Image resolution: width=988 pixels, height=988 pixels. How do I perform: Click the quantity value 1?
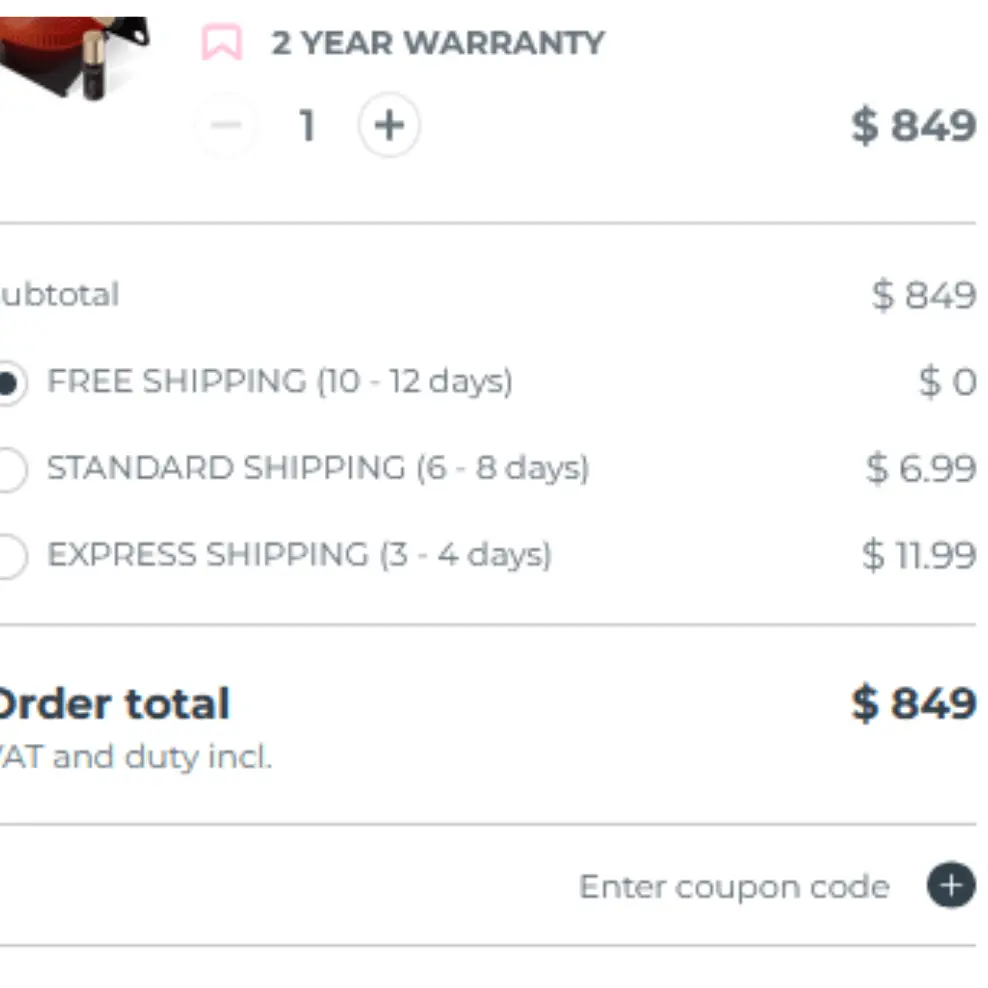click(307, 125)
